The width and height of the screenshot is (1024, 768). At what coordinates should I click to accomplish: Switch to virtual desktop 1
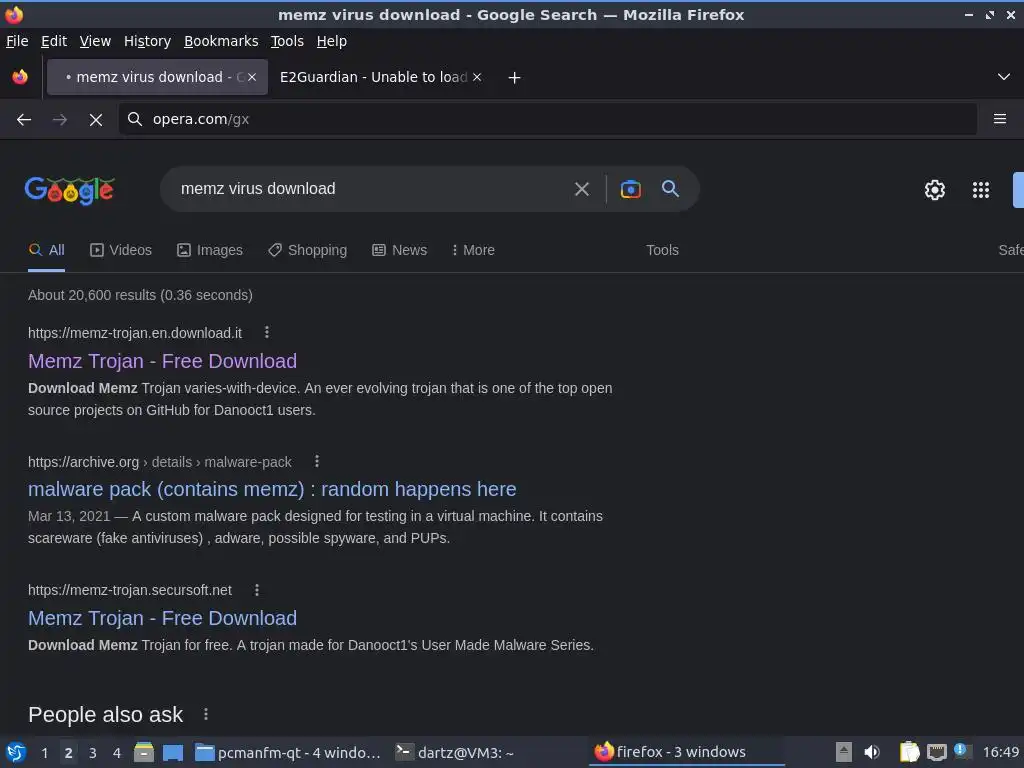click(x=44, y=752)
